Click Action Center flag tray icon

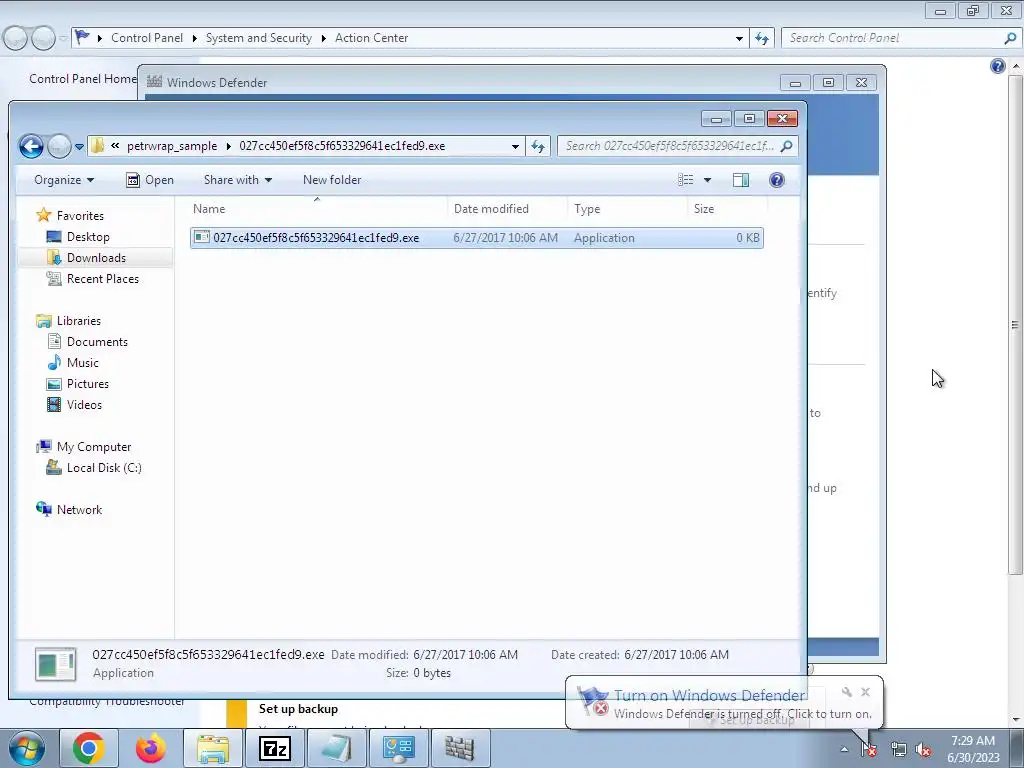[x=870, y=750]
